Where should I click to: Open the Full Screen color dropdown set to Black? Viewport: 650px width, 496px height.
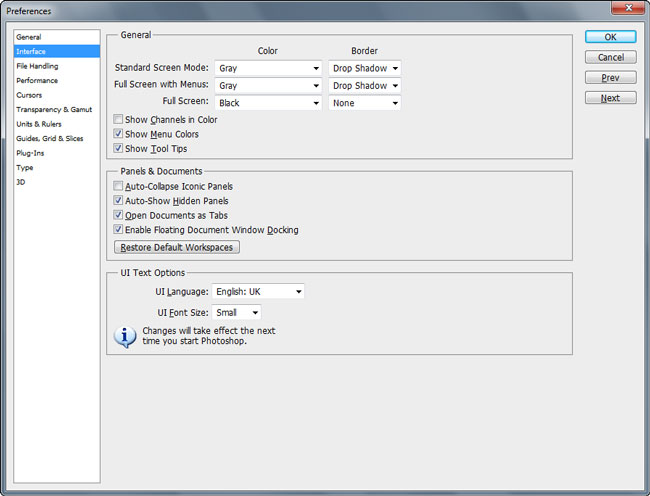pyautogui.click(x=267, y=103)
